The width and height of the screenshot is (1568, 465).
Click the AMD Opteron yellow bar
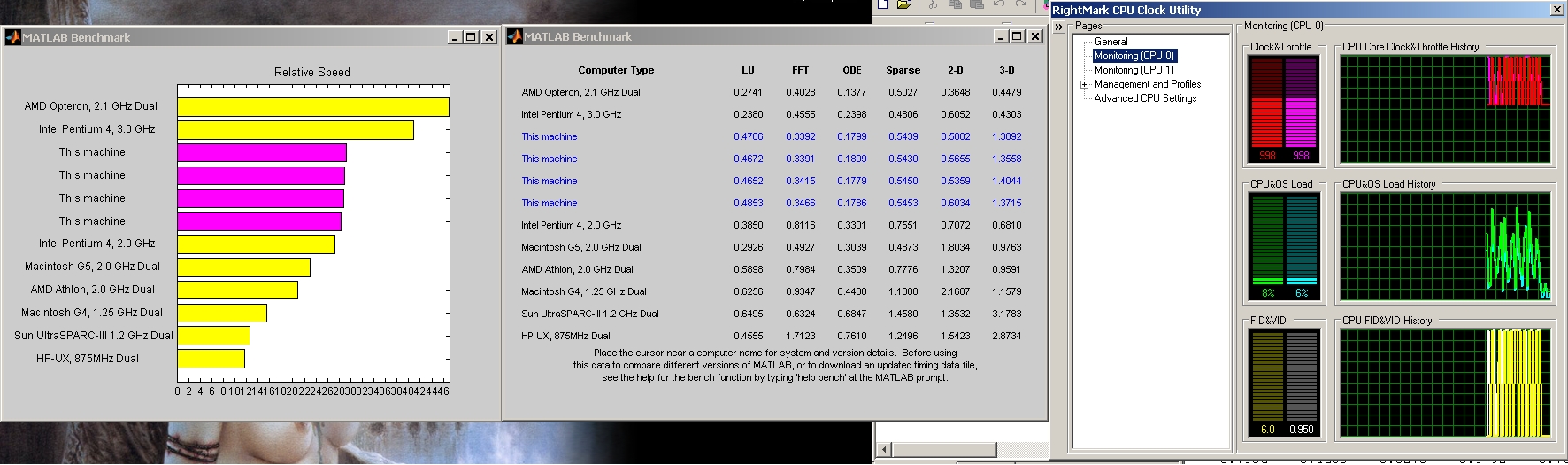[313, 107]
